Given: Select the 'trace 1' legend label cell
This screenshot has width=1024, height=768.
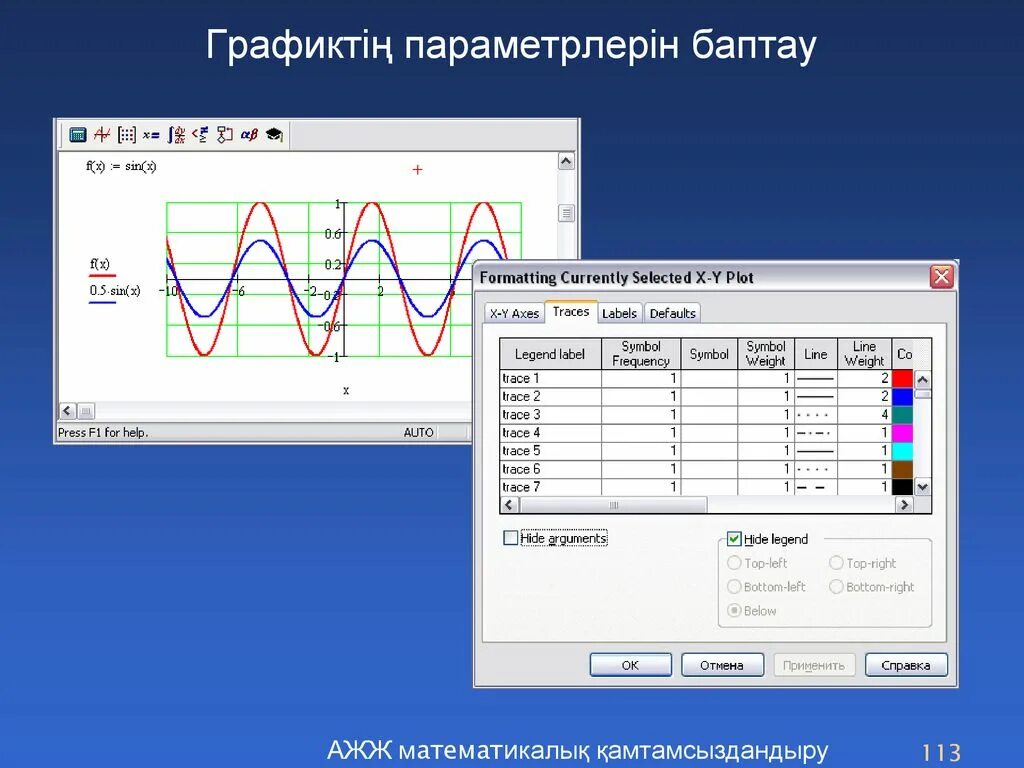Looking at the screenshot, I should (551, 378).
